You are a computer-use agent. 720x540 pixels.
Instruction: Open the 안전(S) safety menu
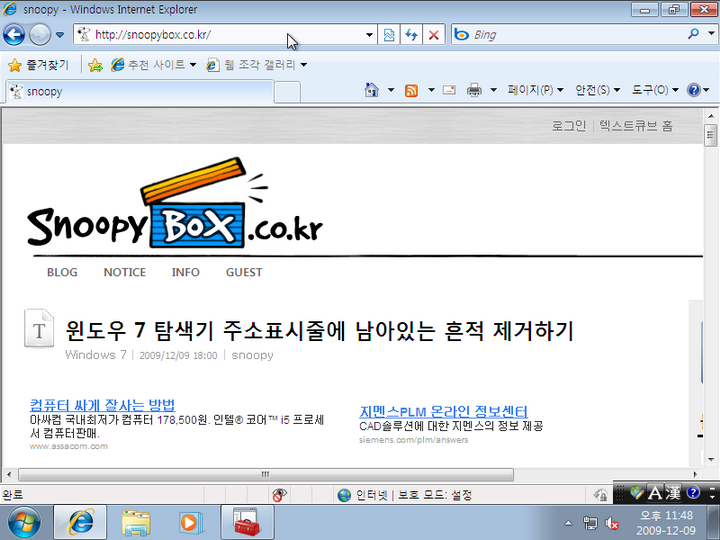tap(597, 90)
